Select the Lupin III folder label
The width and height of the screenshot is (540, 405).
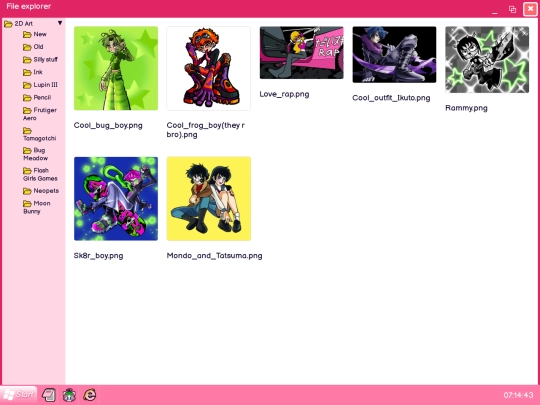(45, 85)
